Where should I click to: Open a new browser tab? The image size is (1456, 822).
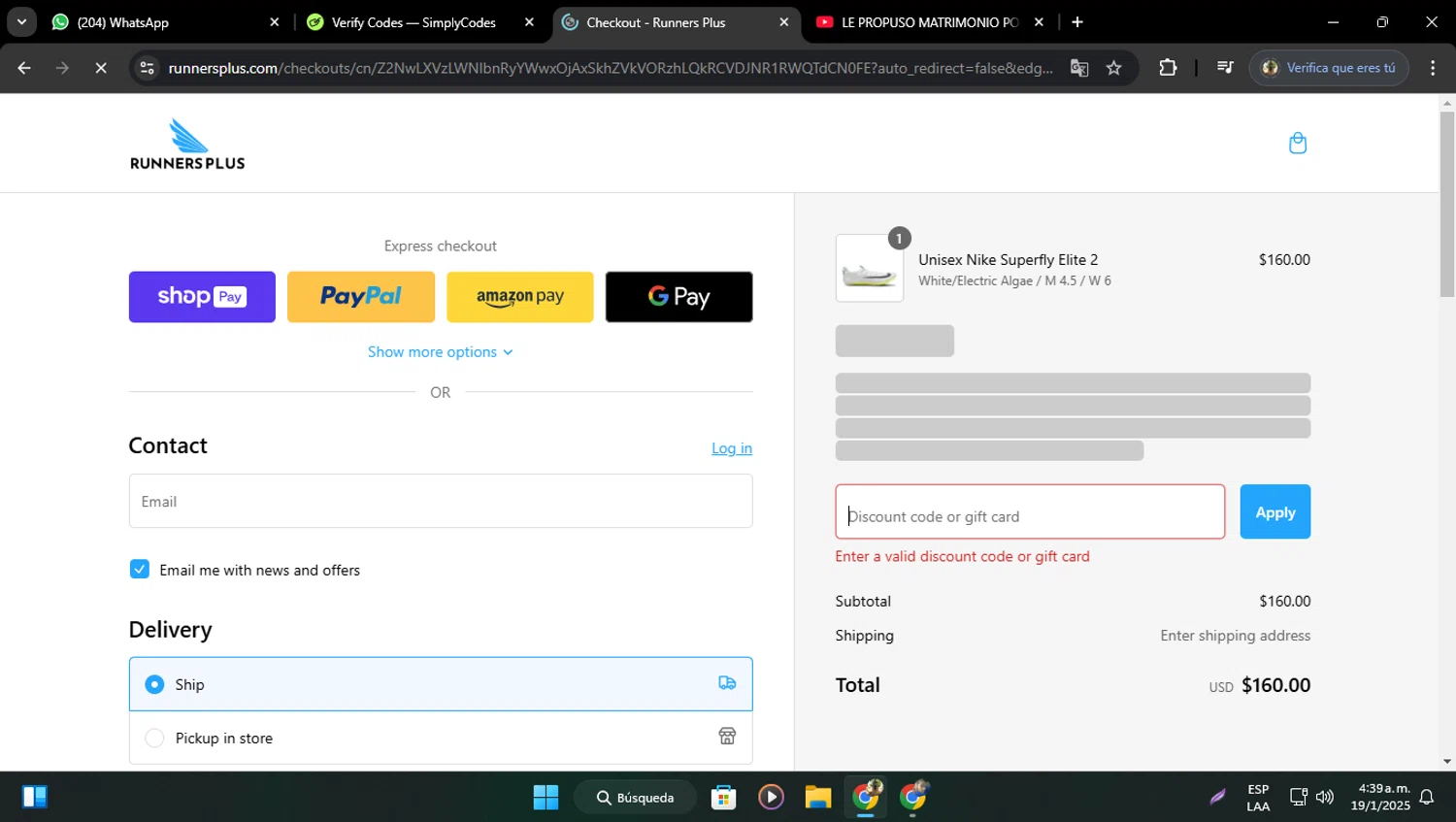click(1077, 22)
